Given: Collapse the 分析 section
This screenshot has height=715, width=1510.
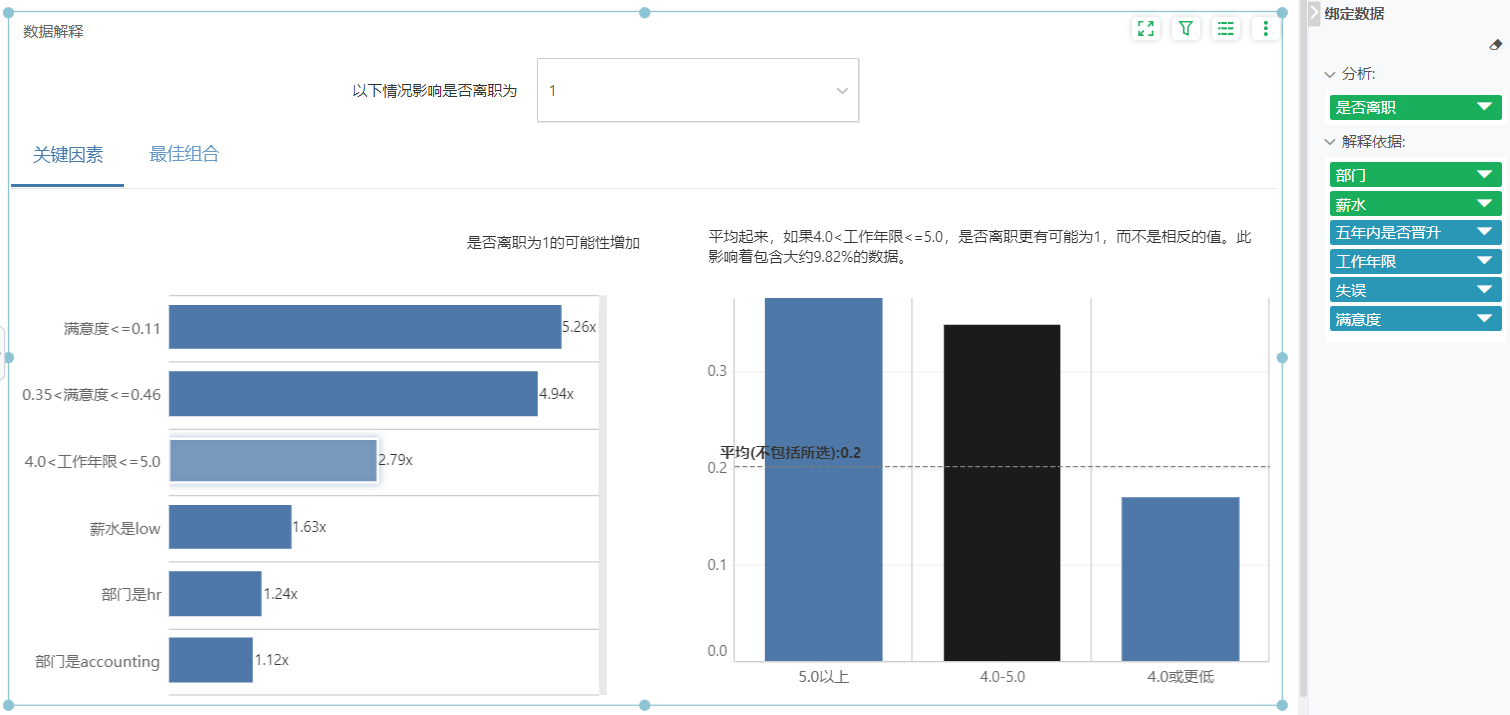Looking at the screenshot, I should (1330, 74).
